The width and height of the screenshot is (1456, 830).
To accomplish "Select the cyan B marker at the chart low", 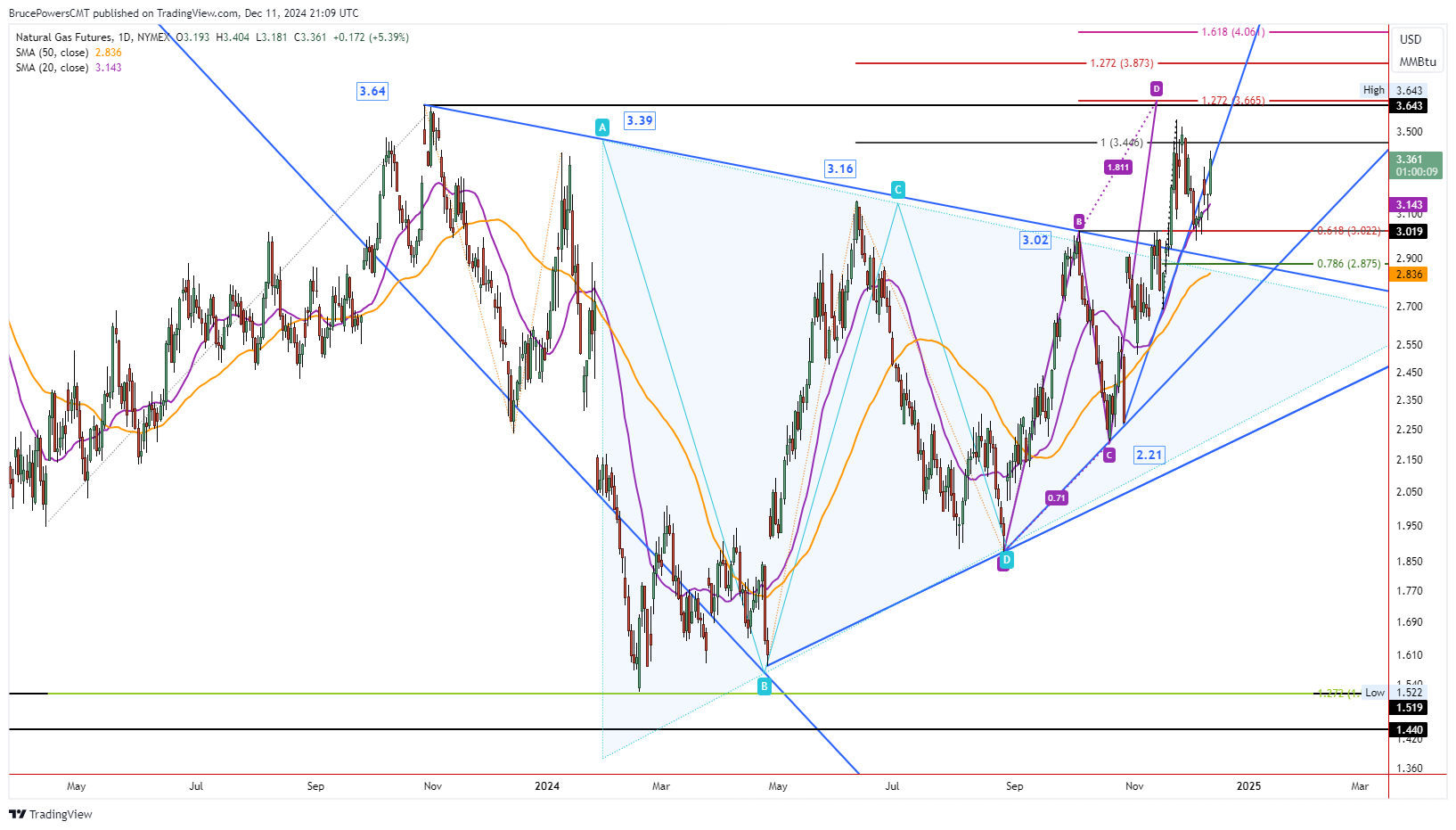I will pyautogui.click(x=764, y=686).
